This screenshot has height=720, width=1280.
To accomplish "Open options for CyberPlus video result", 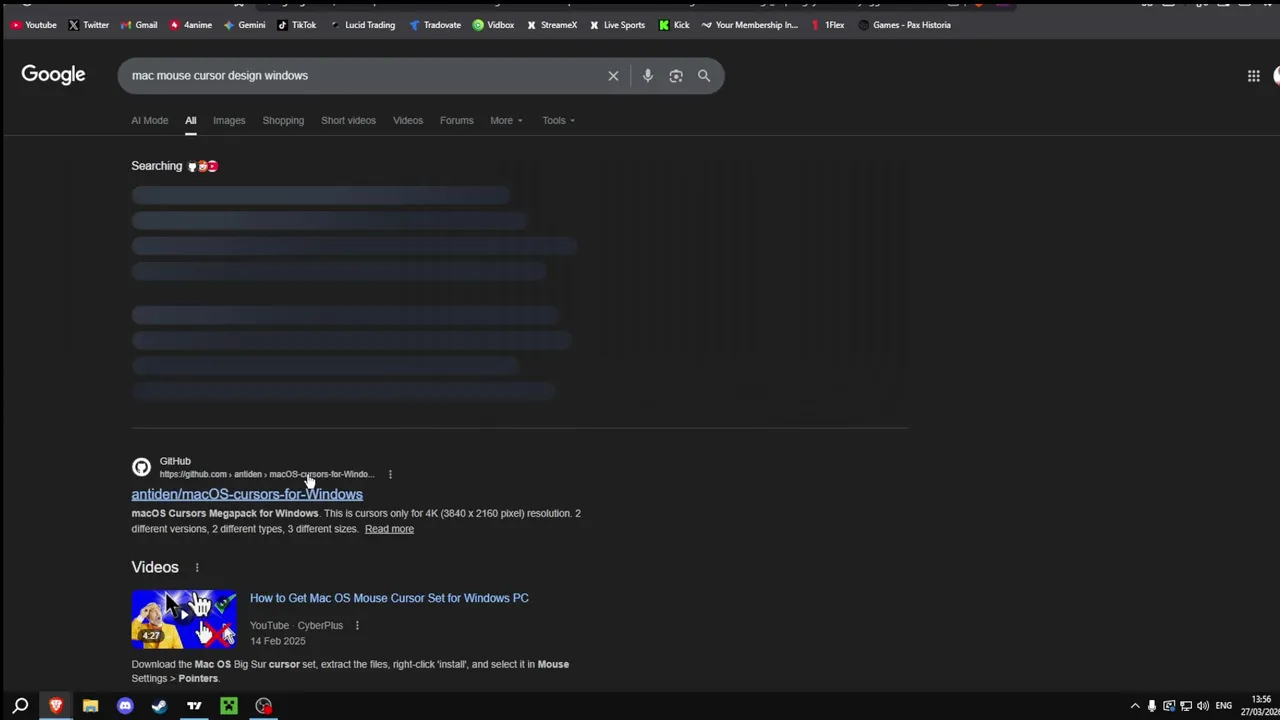I will click(x=357, y=626).
